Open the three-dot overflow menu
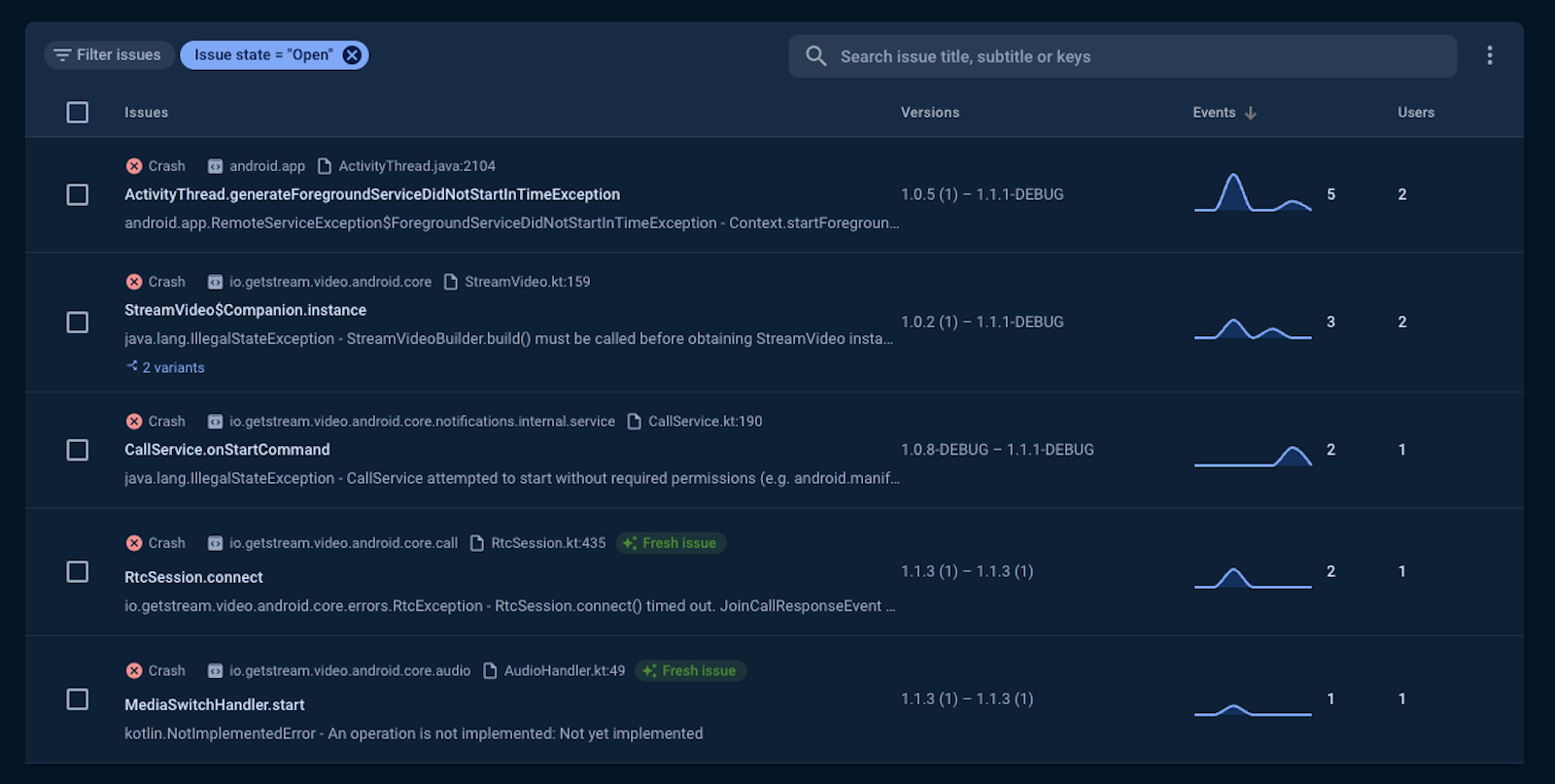1555x784 pixels. tap(1489, 55)
